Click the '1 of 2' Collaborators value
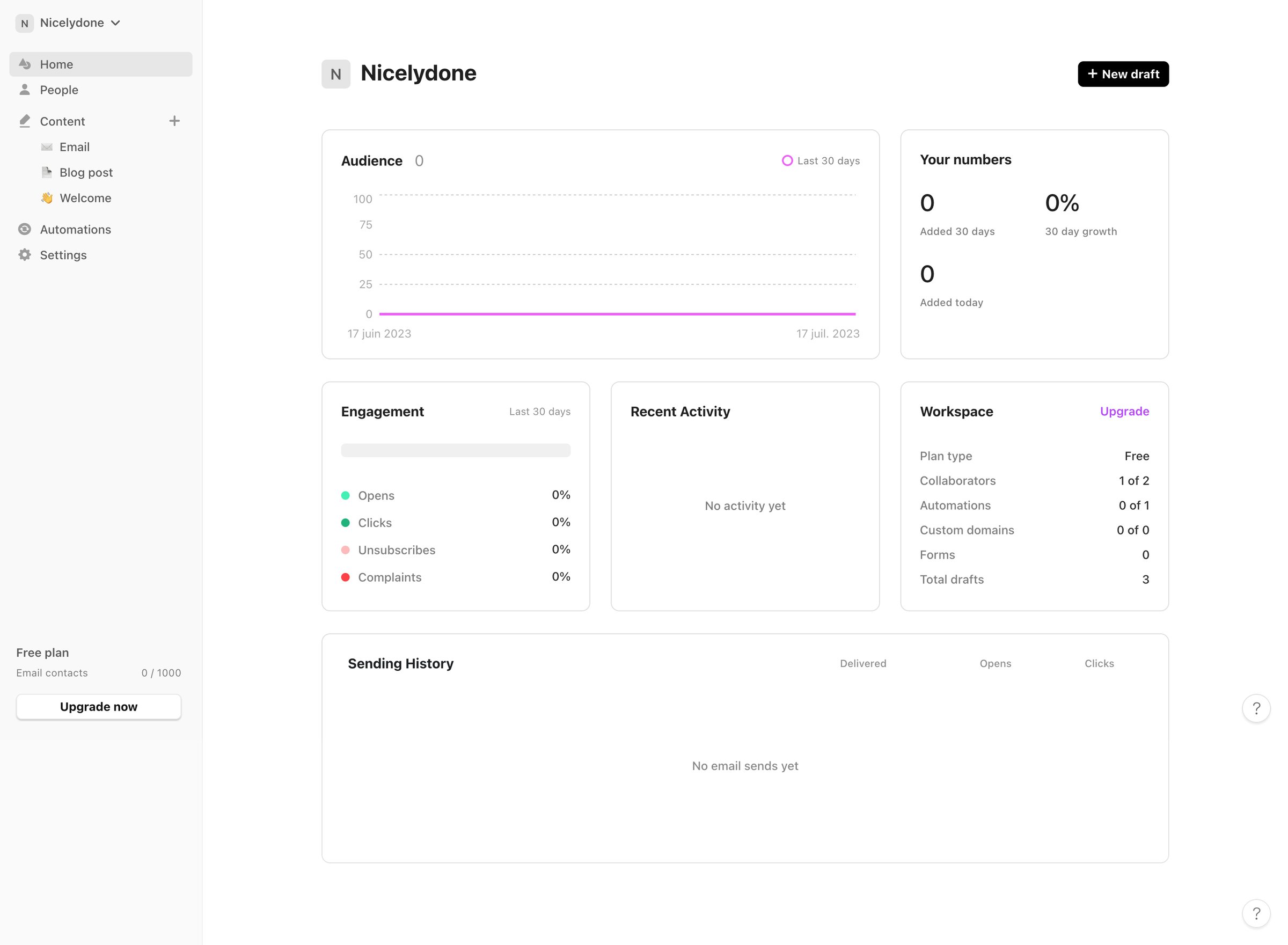Image resolution: width=1288 pixels, height=945 pixels. pyautogui.click(x=1133, y=480)
